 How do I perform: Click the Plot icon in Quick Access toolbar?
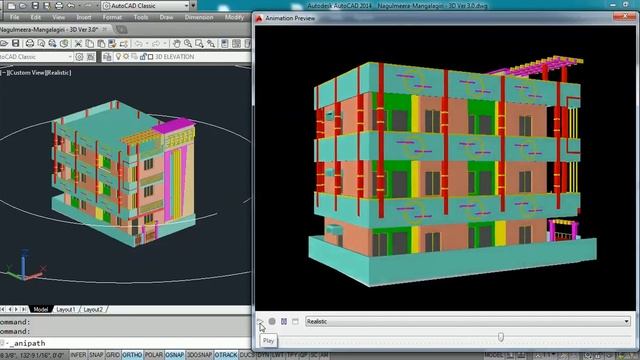click(x=59, y=6)
